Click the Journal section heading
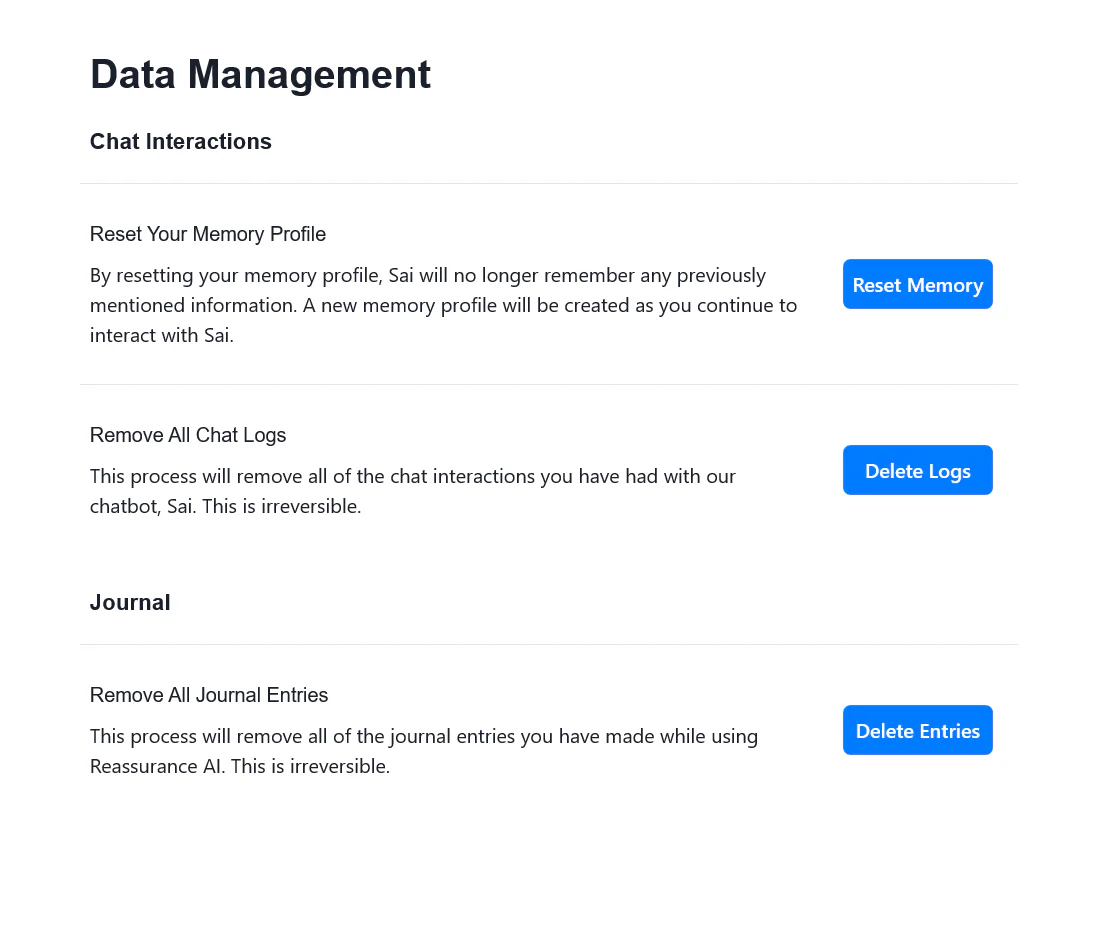 [130, 602]
